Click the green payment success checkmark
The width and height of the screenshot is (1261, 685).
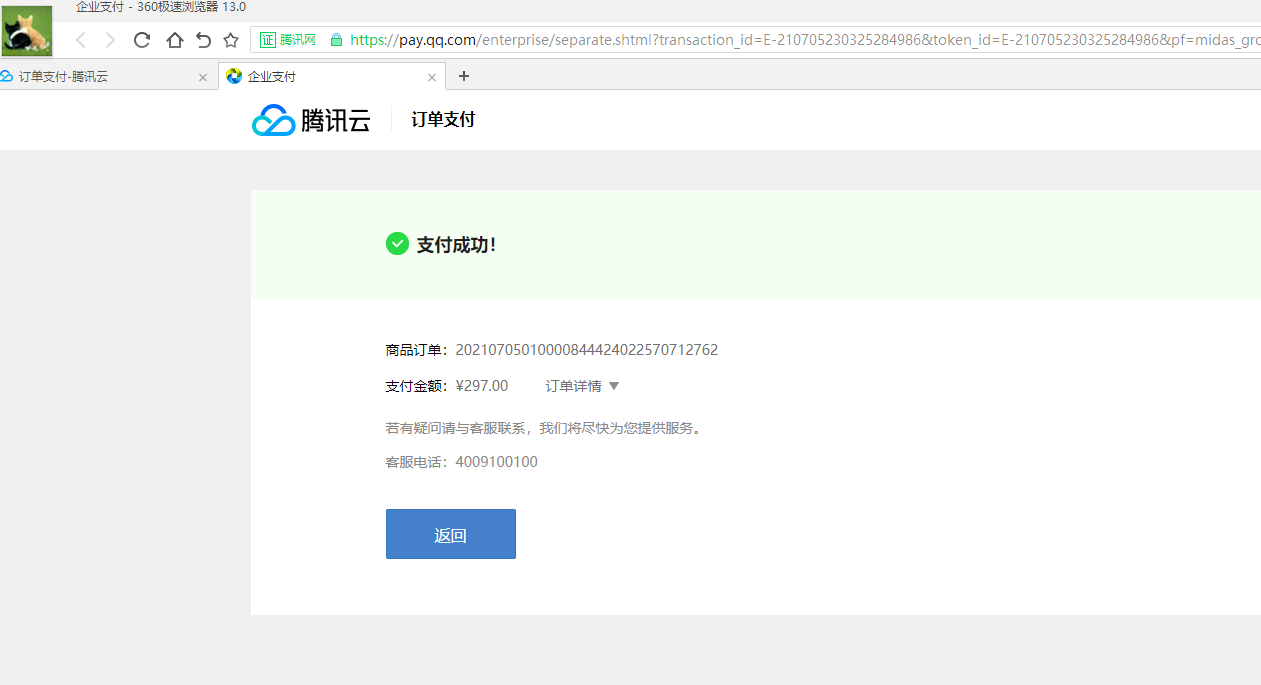(x=397, y=244)
